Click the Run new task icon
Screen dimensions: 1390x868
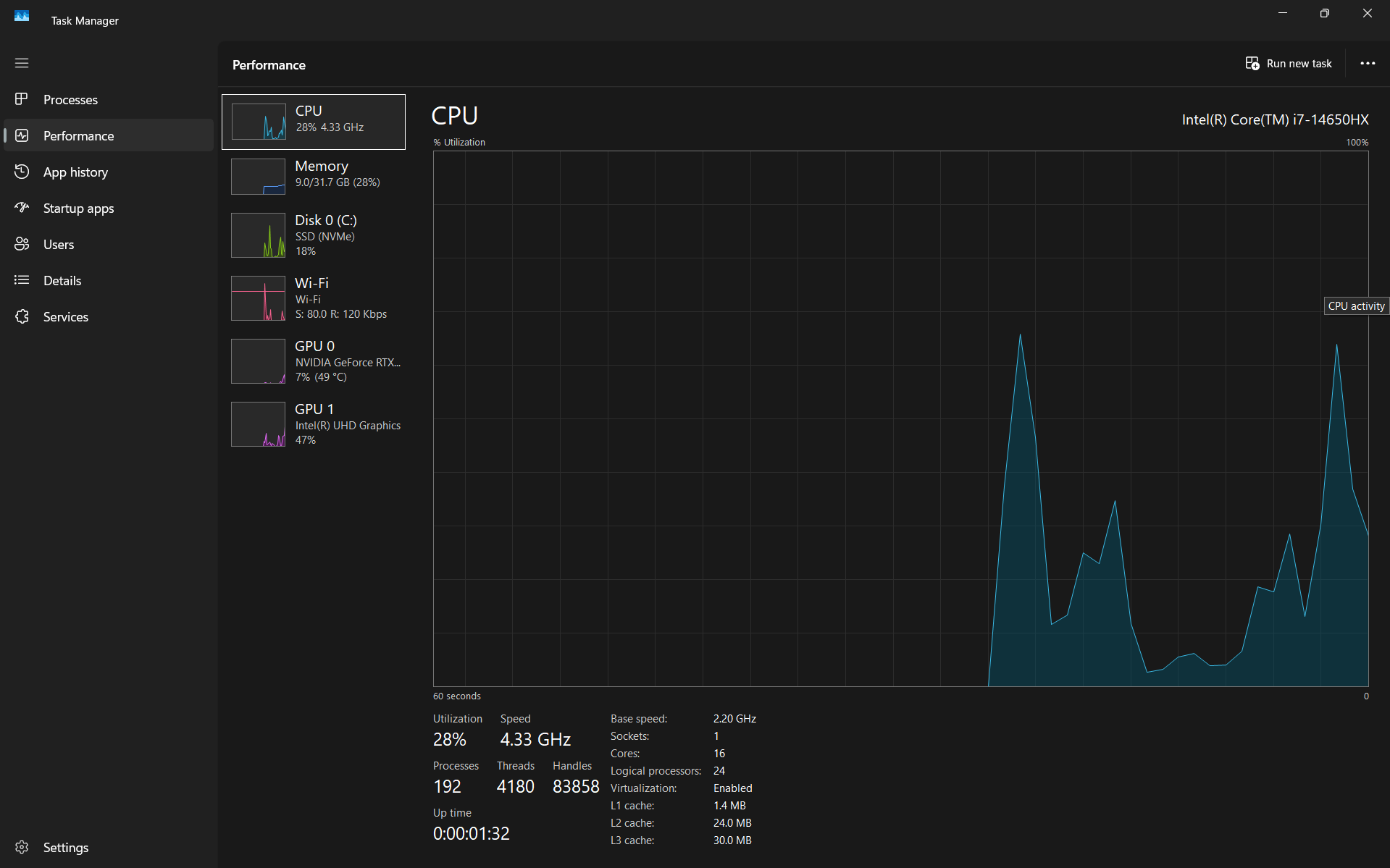pyautogui.click(x=1252, y=64)
